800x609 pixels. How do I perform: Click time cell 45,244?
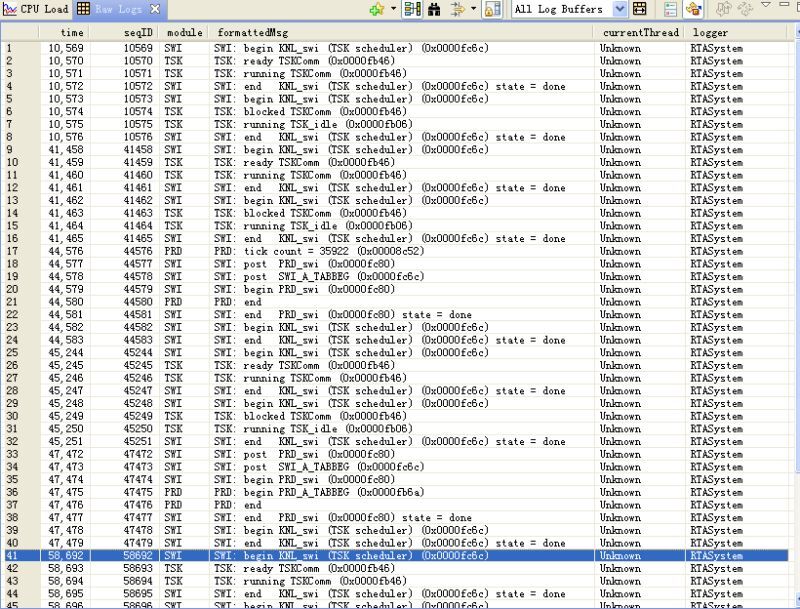66,352
